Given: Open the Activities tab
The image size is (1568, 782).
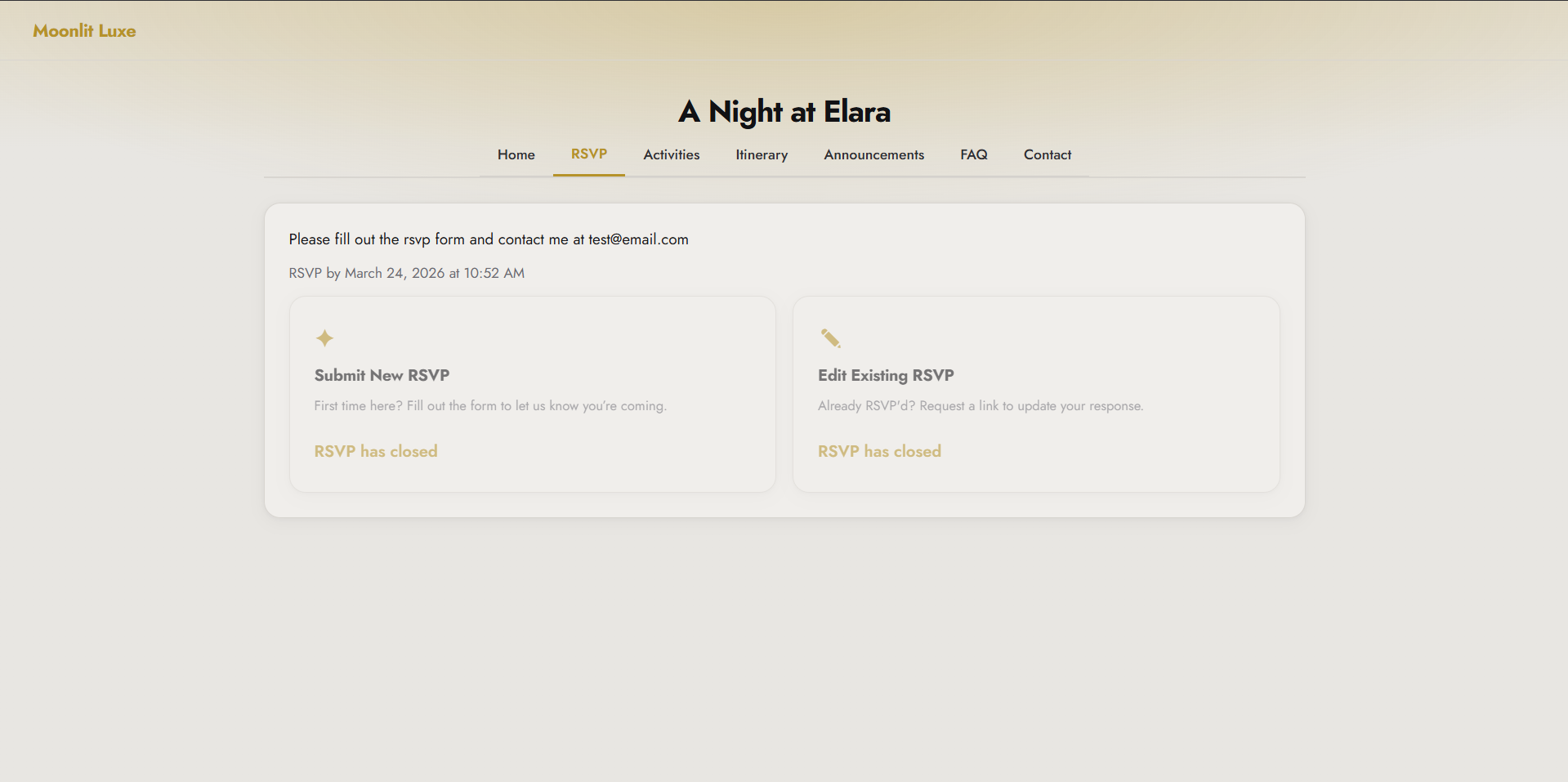Looking at the screenshot, I should point(671,154).
